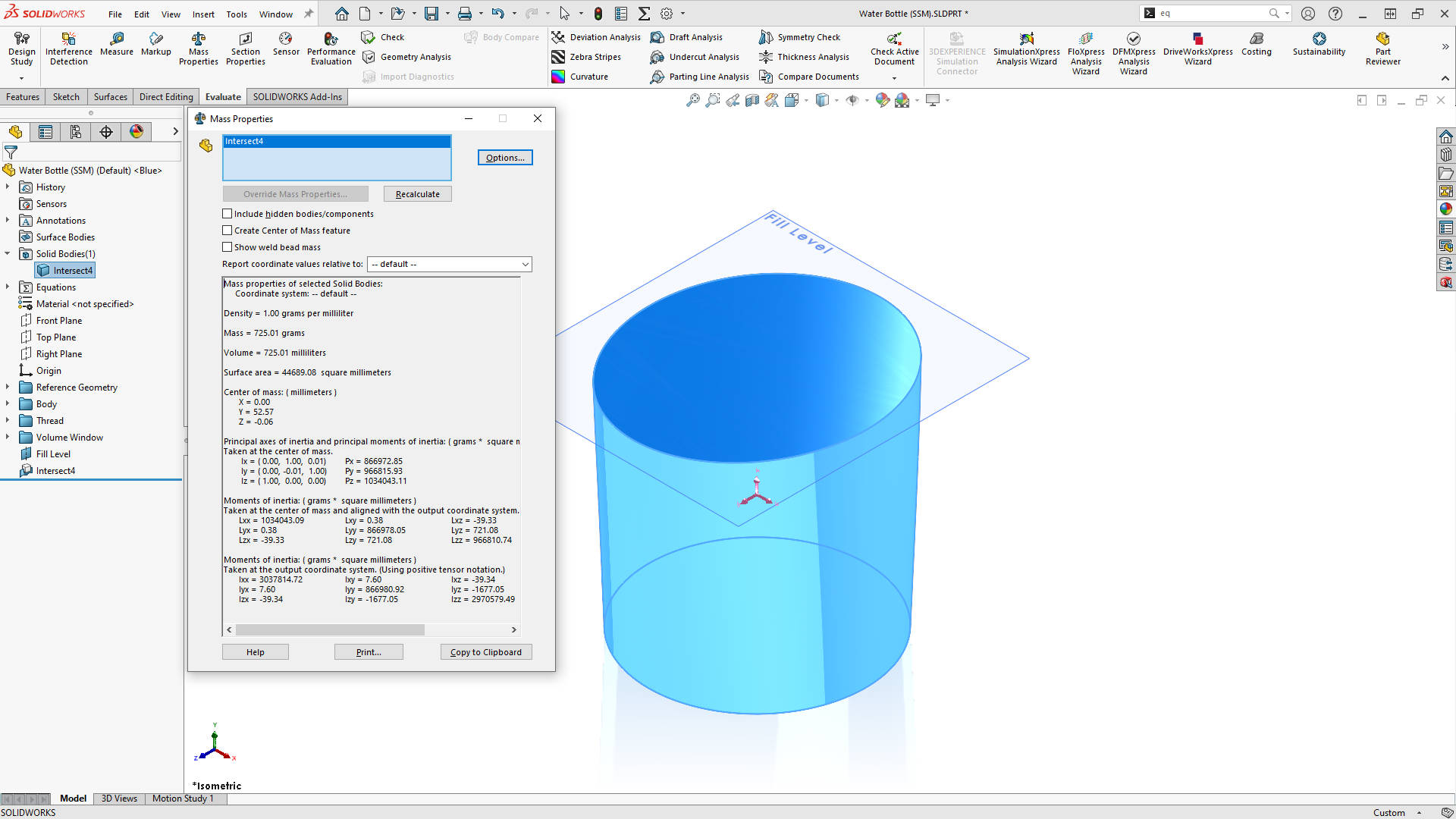Expand the Reference Geometry folder
Viewport: 1456px width, 819px height.
point(8,387)
